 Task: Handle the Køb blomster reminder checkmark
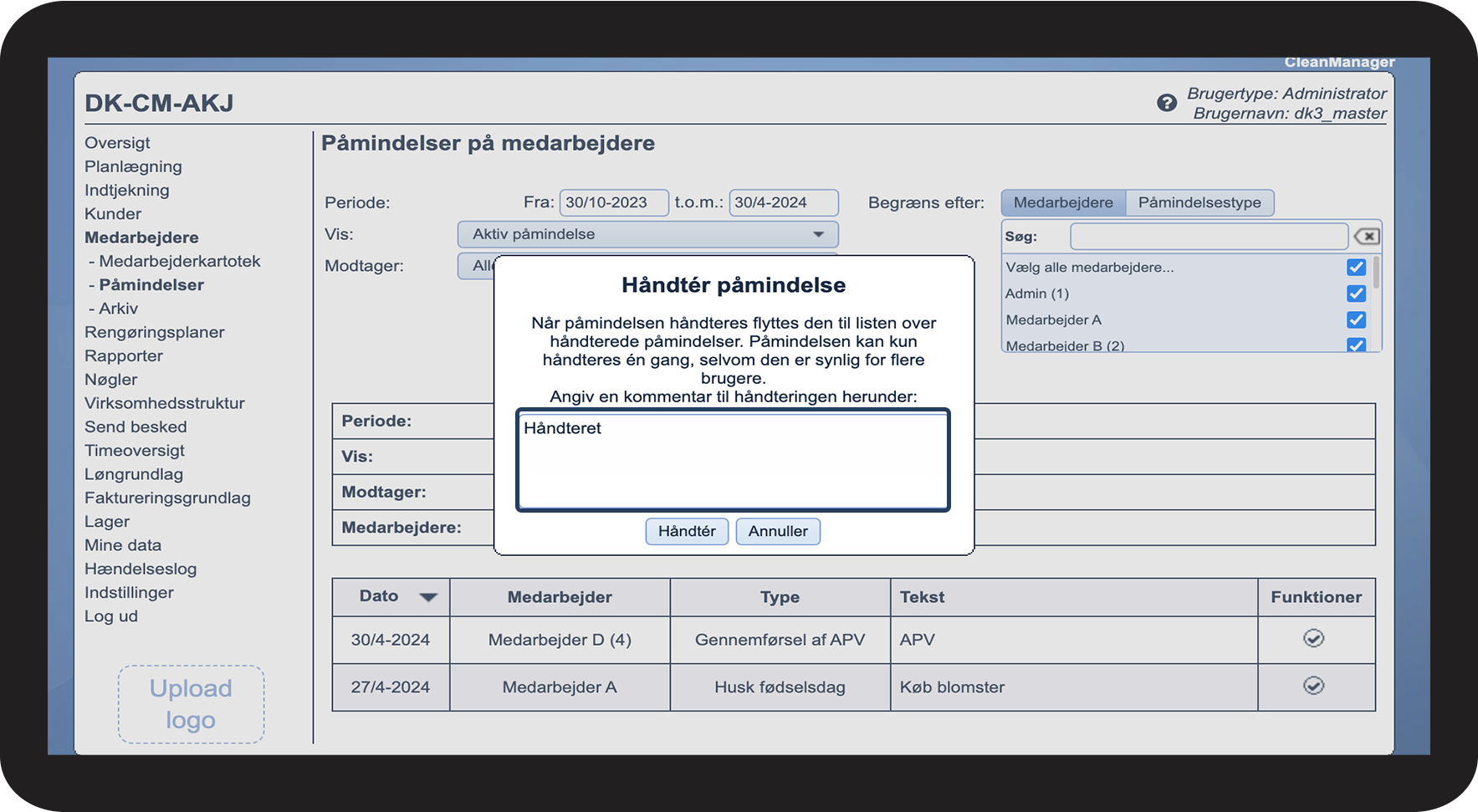(x=1313, y=687)
